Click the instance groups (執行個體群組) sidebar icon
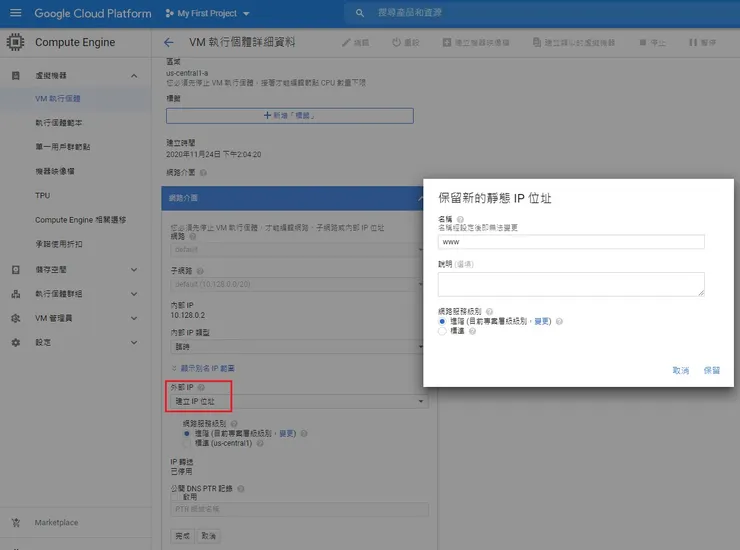740x550 pixels. [16, 294]
